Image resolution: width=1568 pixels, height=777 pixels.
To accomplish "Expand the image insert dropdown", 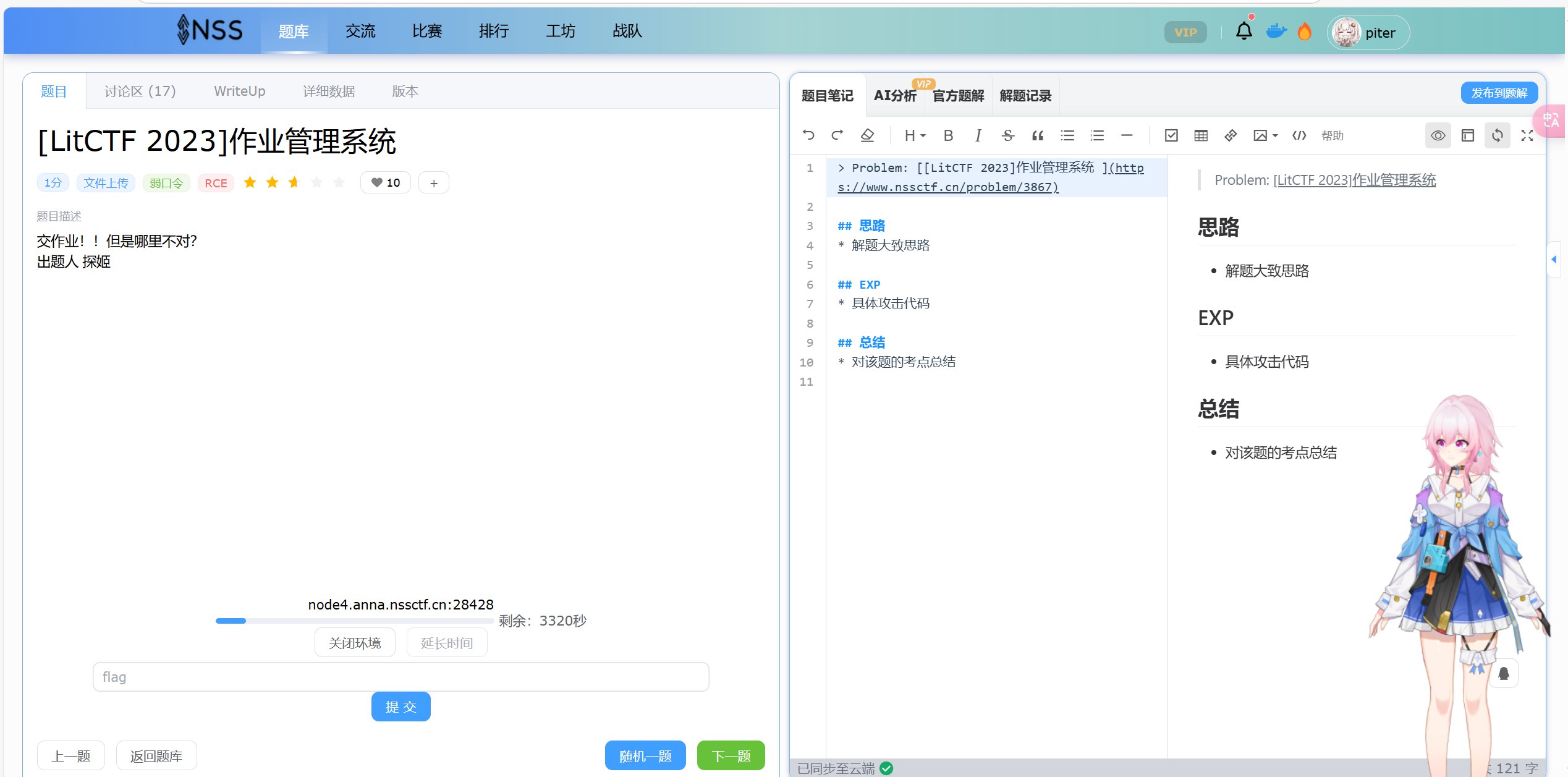I will click(1265, 135).
